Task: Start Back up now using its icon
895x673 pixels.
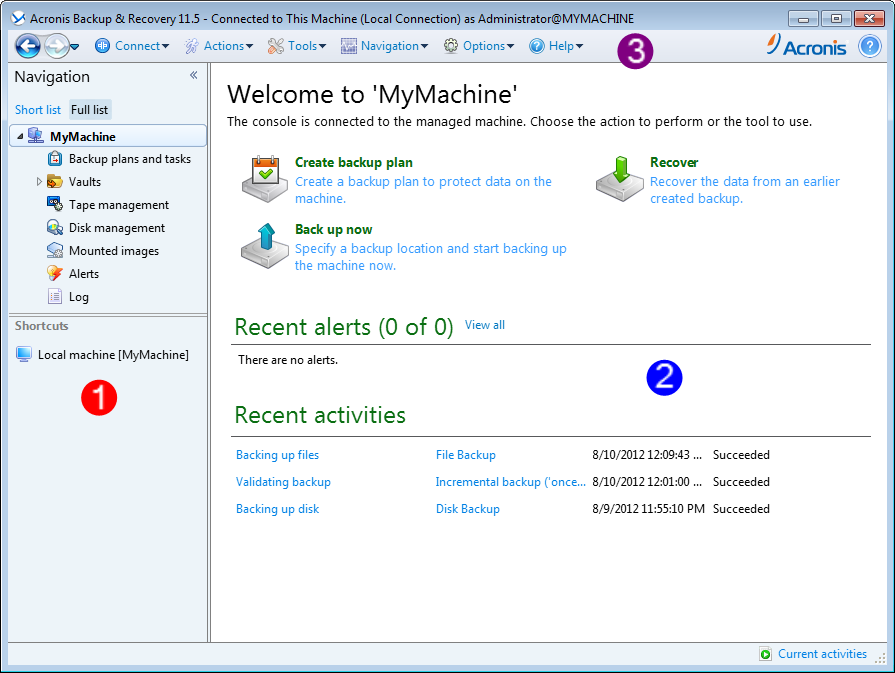Action: click(x=264, y=243)
